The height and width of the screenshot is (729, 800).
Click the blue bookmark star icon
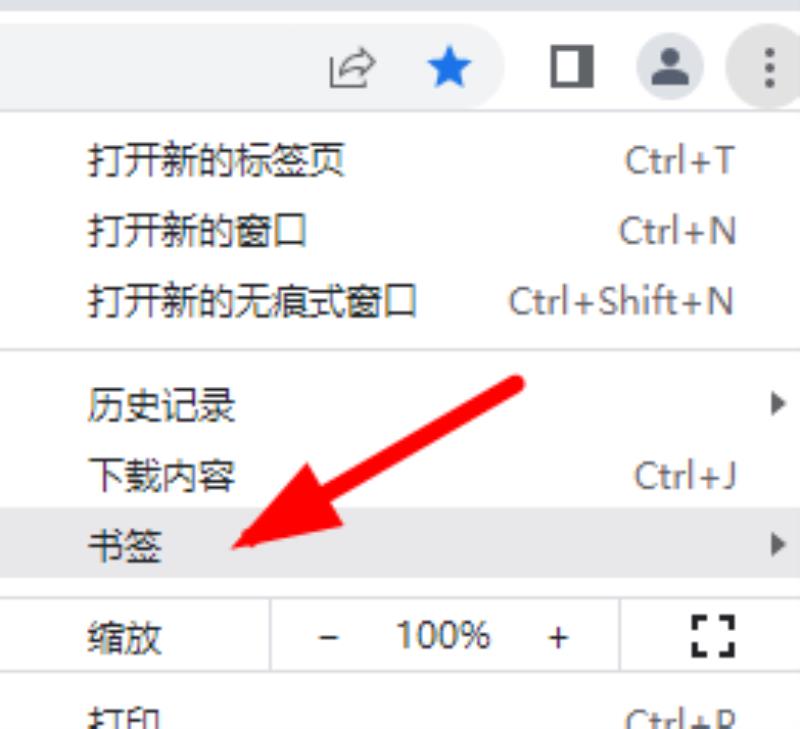[449, 67]
